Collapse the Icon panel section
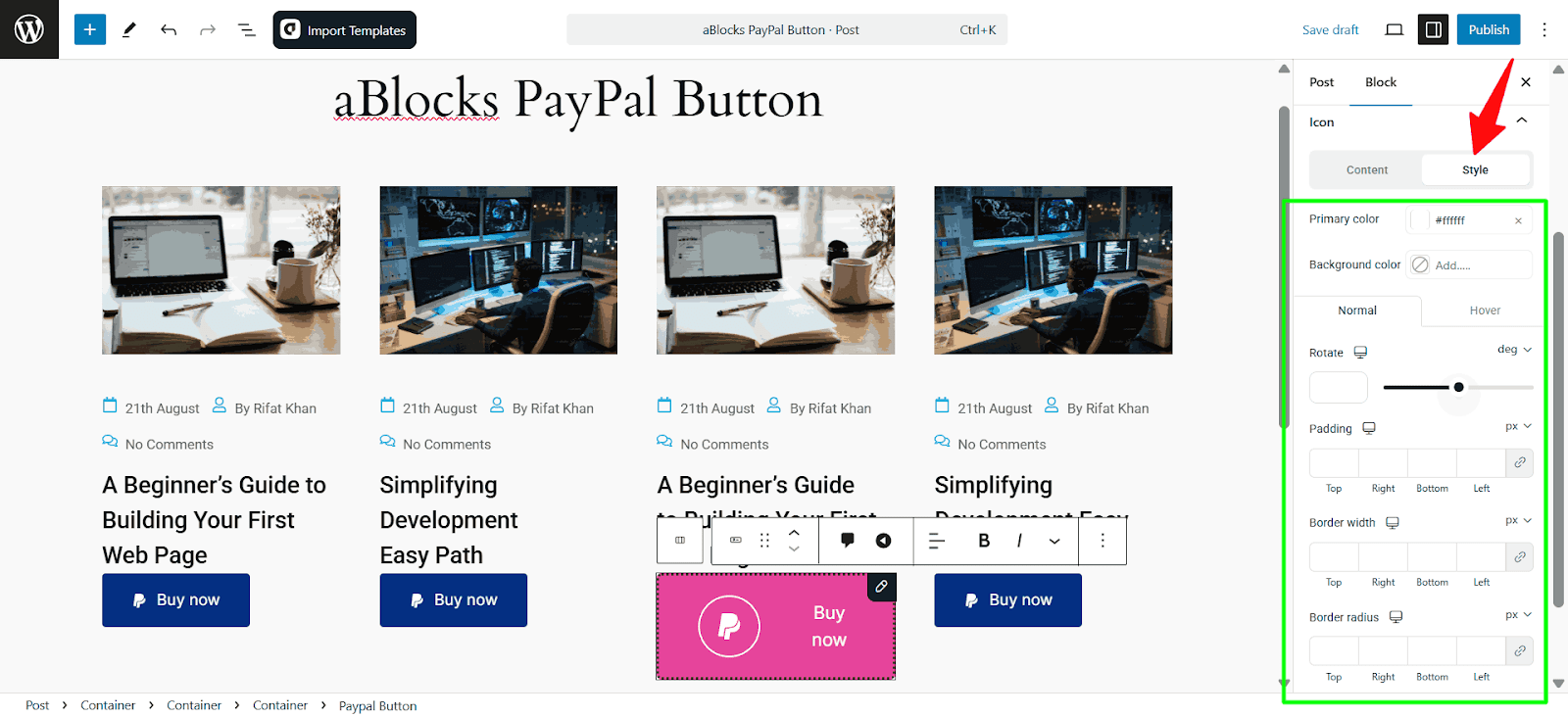Viewport: 1568px width, 717px height. [x=1522, y=120]
